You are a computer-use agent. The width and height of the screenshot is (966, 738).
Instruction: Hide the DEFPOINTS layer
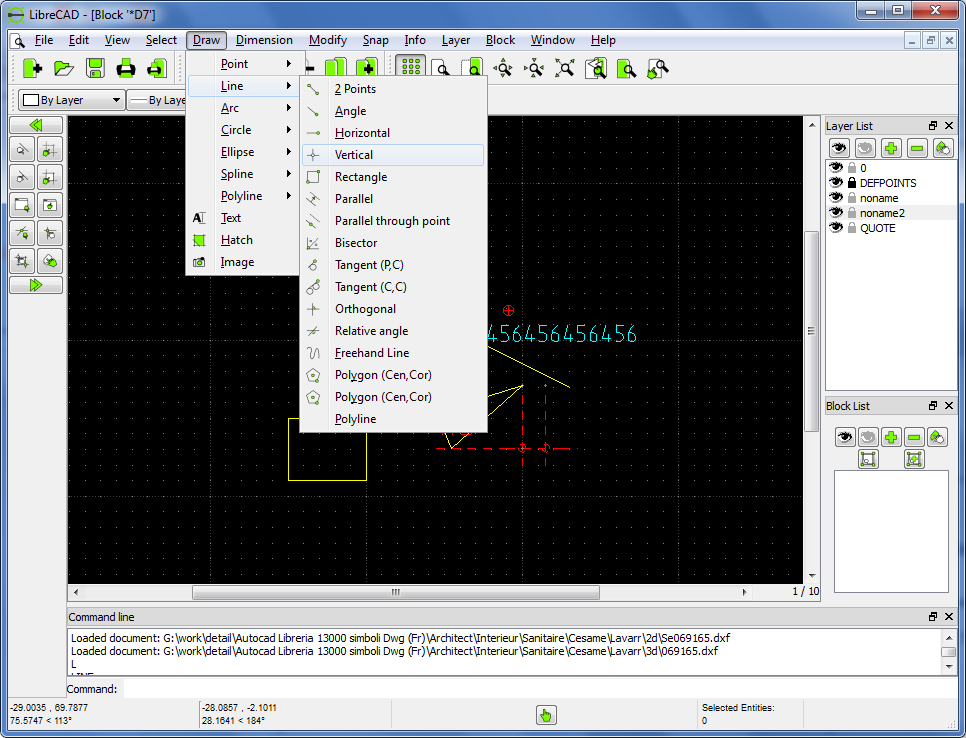coord(835,182)
